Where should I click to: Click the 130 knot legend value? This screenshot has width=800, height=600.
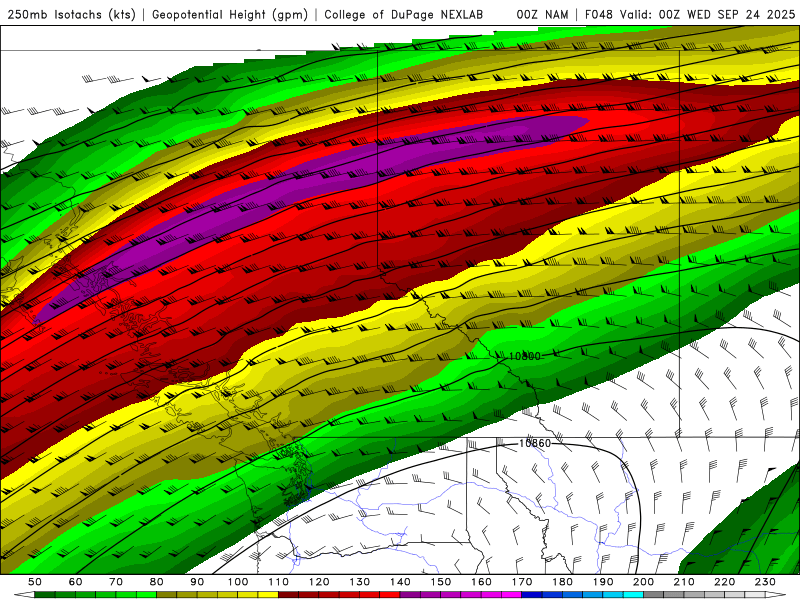(x=359, y=582)
